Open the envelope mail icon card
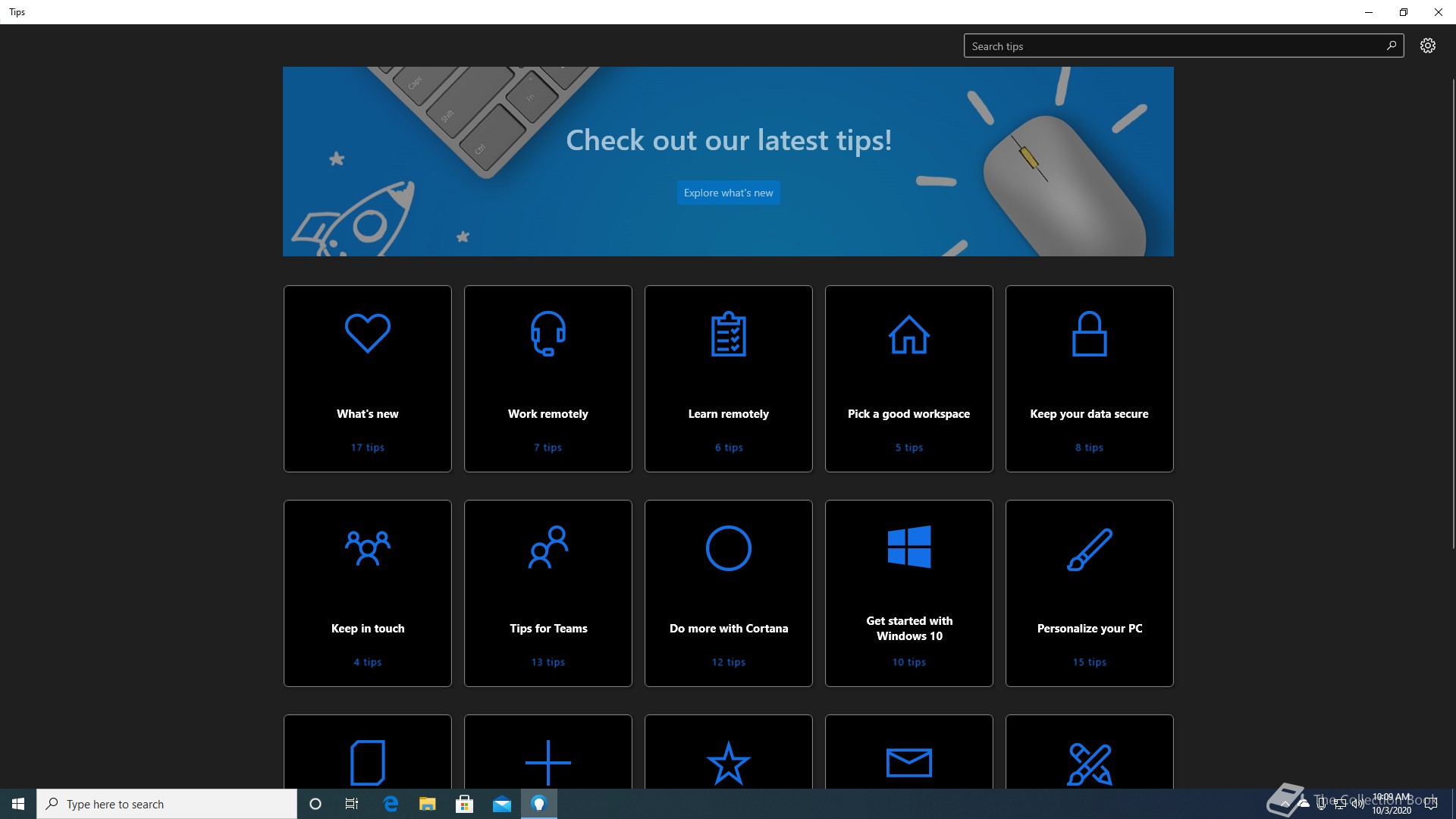The image size is (1456, 819). (909, 763)
